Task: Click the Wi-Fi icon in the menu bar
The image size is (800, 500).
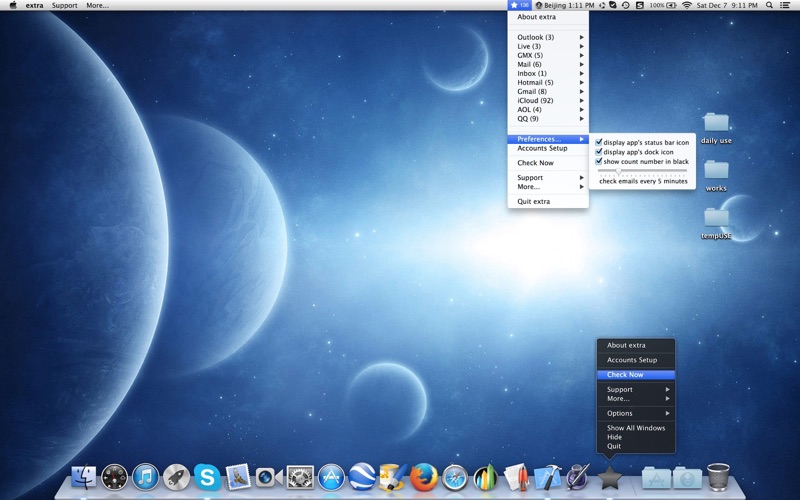Action: (687, 5)
